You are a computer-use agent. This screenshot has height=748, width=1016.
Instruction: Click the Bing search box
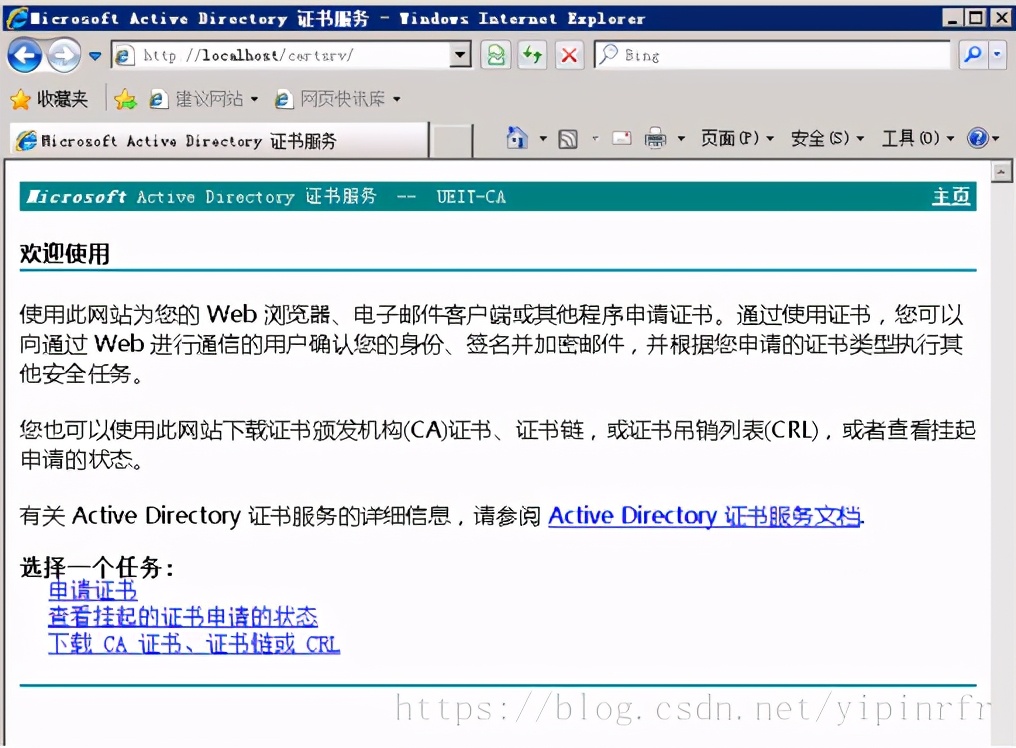click(x=772, y=55)
